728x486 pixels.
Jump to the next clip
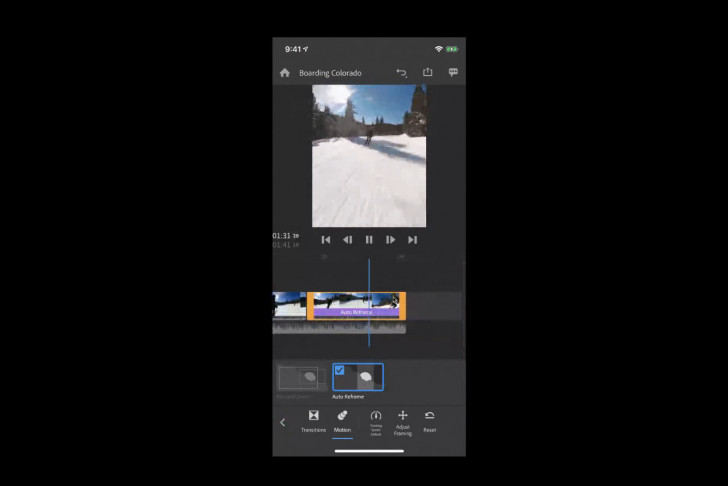(x=412, y=240)
